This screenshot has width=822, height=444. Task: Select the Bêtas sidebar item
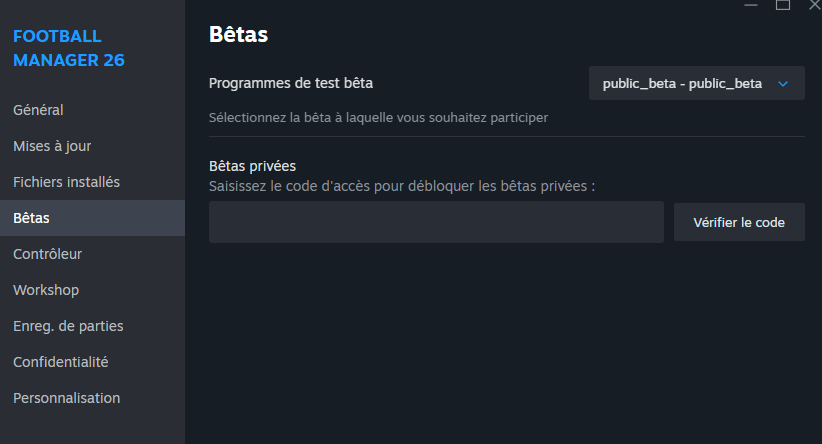pos(31,218)
